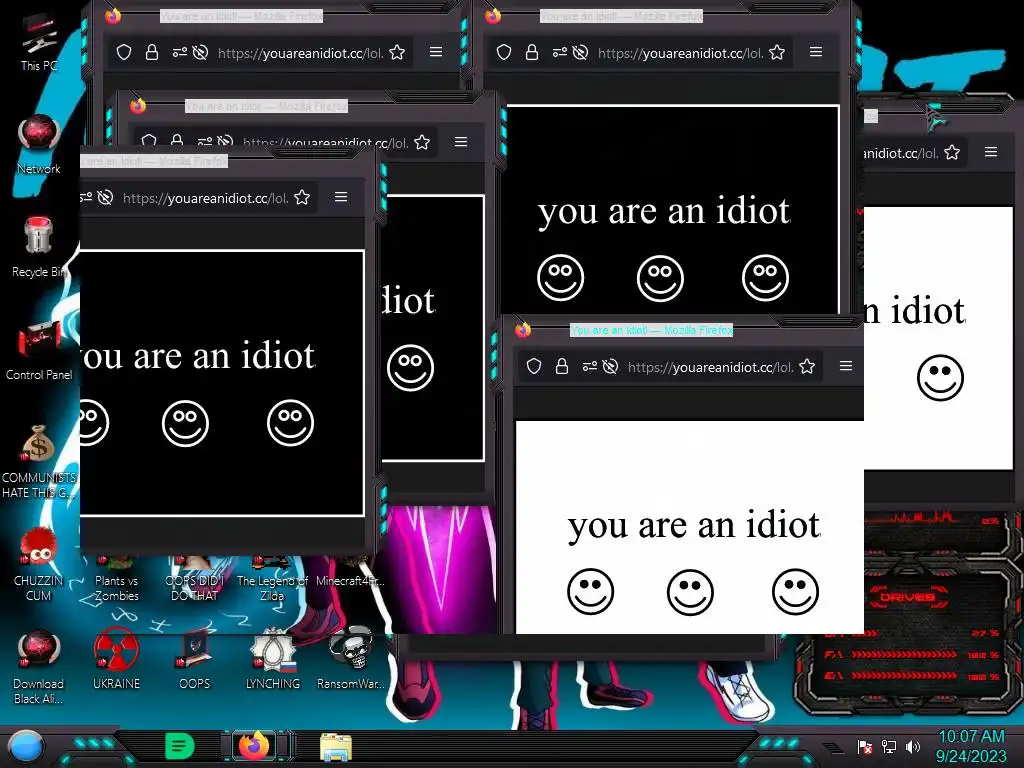This screenshot has width=1024, height=768.
Task: Open the Action Center flag tray icon
Action: (x=865, y=746)
